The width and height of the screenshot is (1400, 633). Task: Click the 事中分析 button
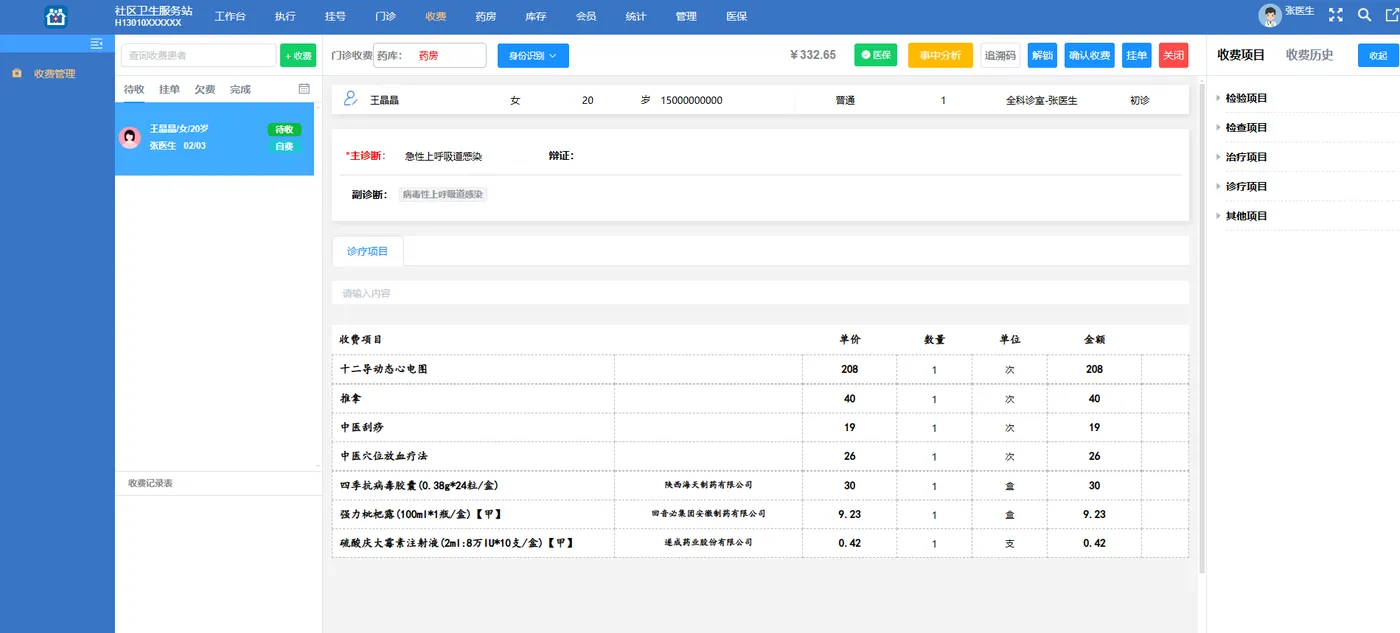coord(940,55)
